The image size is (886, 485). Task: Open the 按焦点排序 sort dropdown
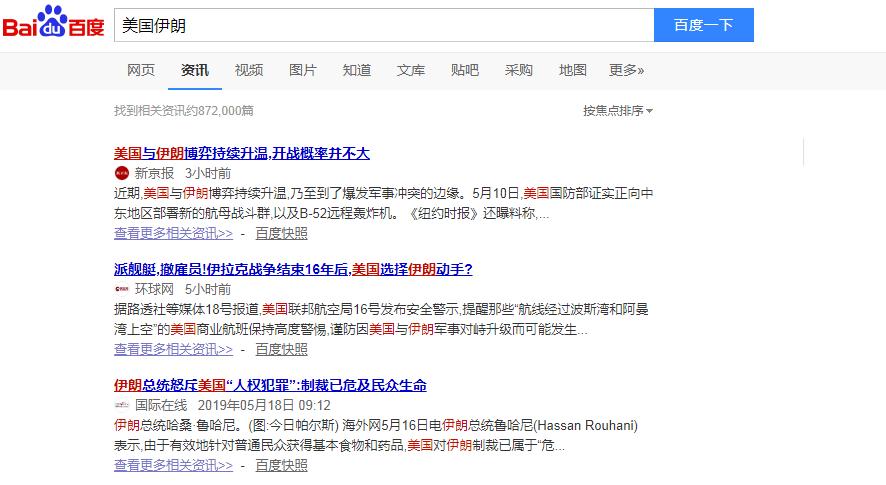coord(618,111)
